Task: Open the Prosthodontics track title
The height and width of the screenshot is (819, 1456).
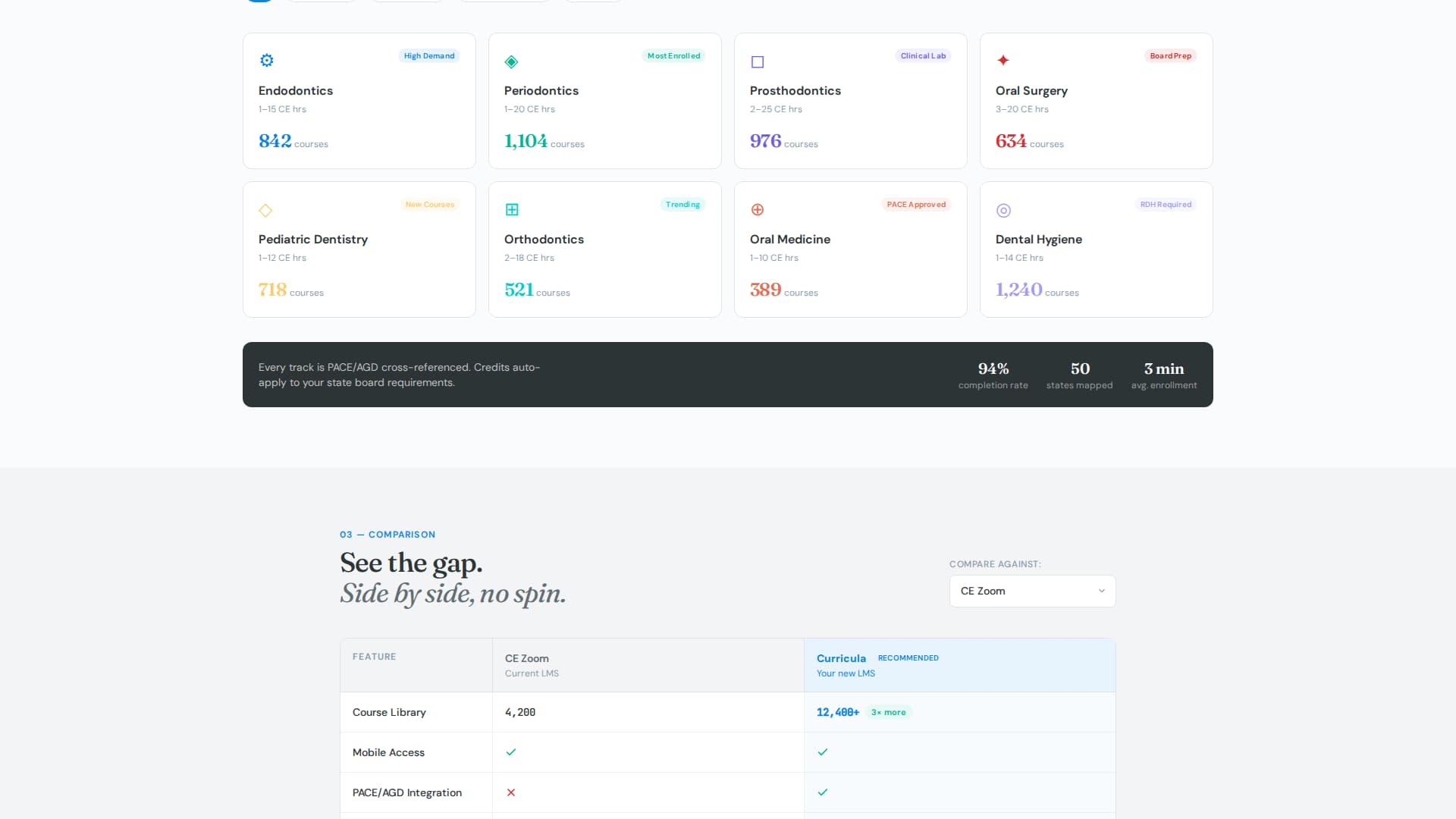Action: [x=795, y=90]
